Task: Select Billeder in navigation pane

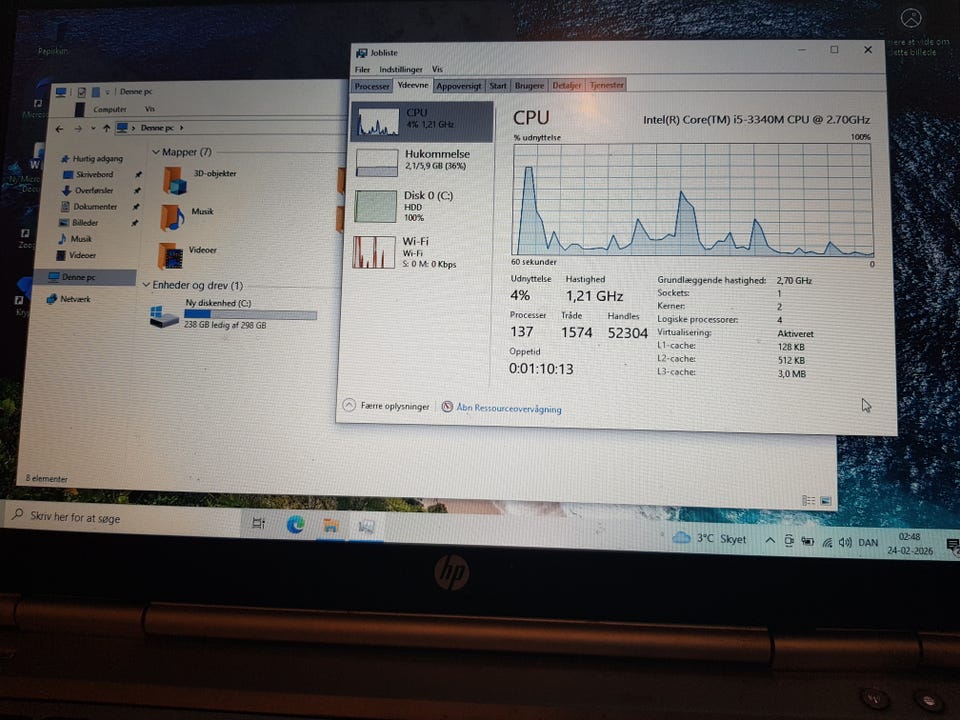Action: click(x=78, y=222)
